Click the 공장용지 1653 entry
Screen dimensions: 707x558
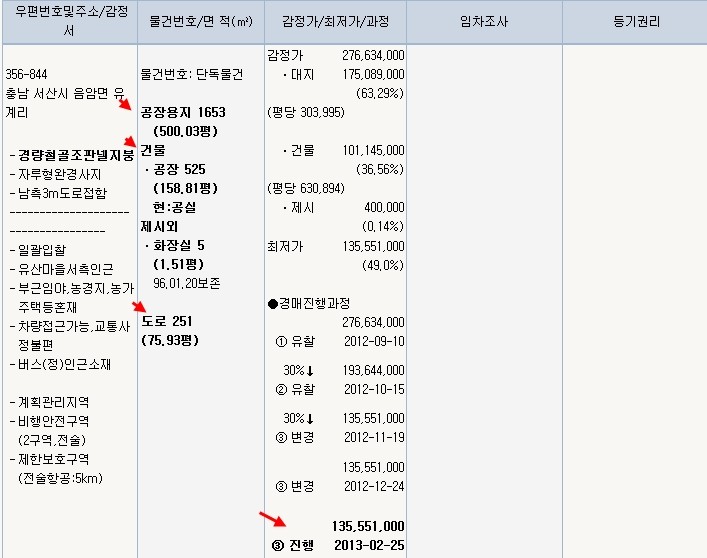tap(183, 112)
